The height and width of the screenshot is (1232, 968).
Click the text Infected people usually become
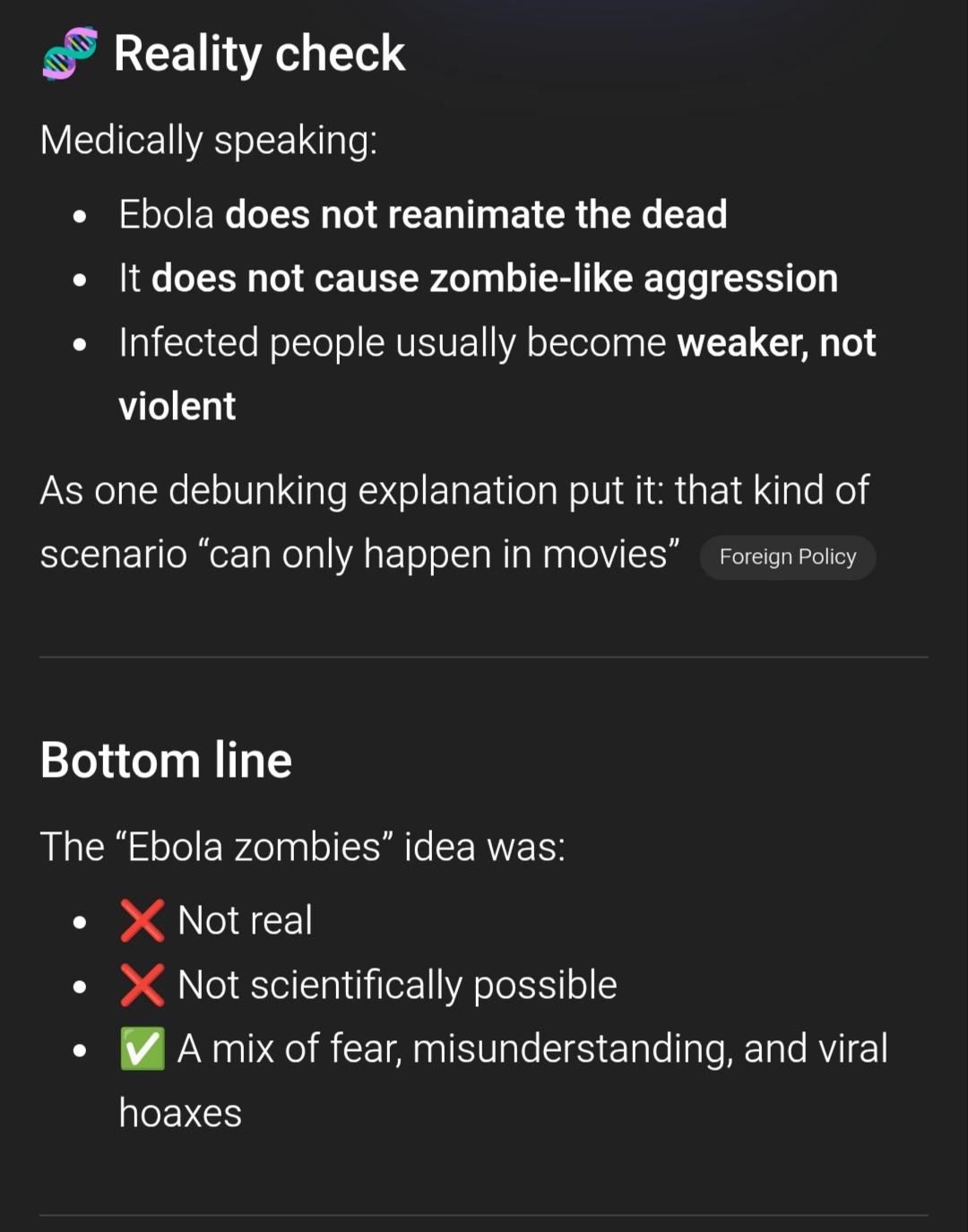393,343
